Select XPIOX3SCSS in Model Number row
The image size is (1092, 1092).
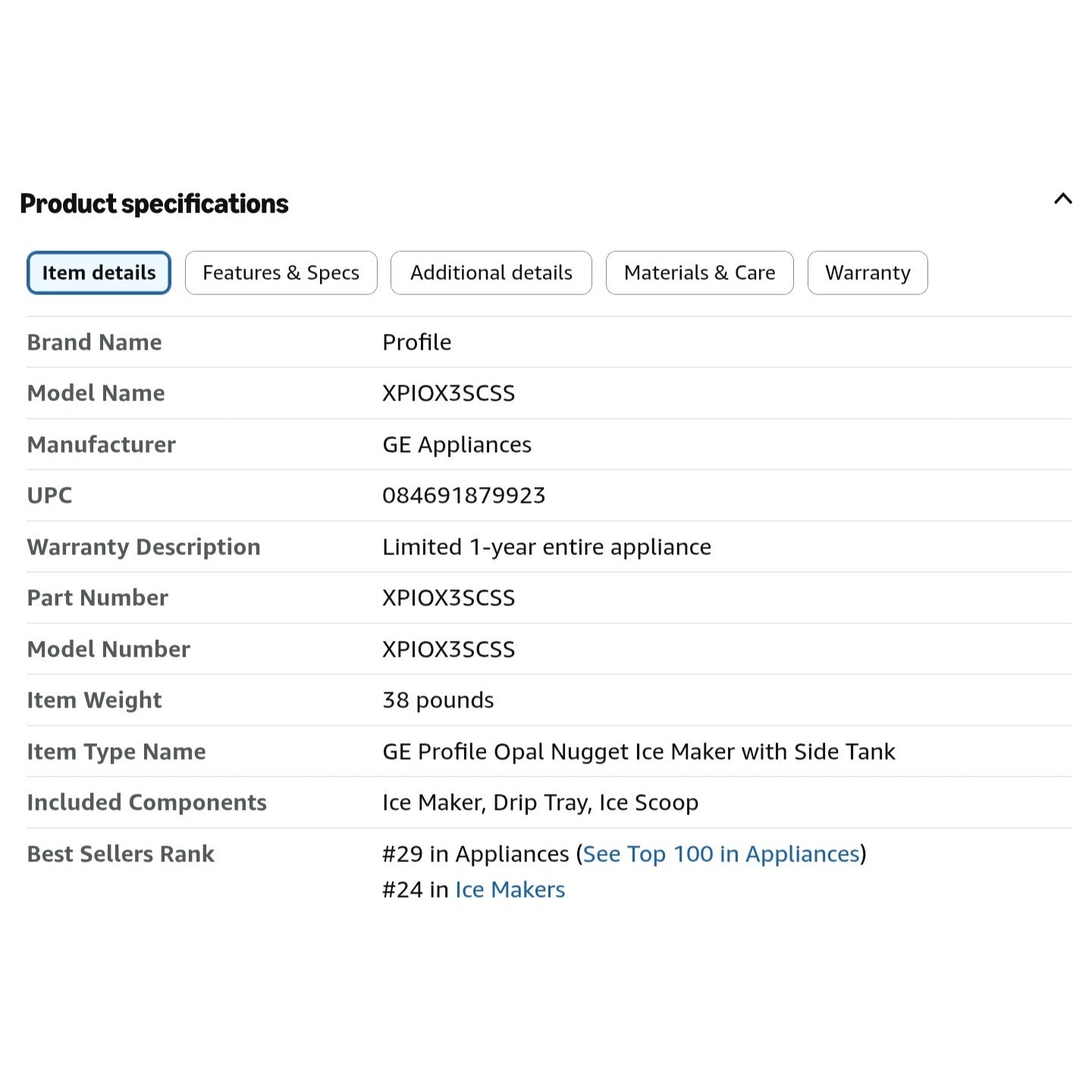coord(448,649)
